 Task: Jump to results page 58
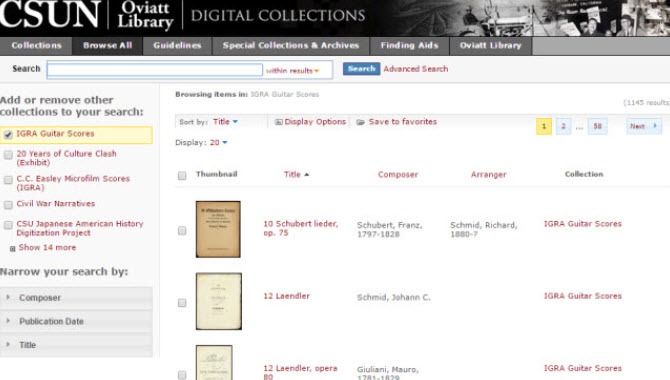597,126
